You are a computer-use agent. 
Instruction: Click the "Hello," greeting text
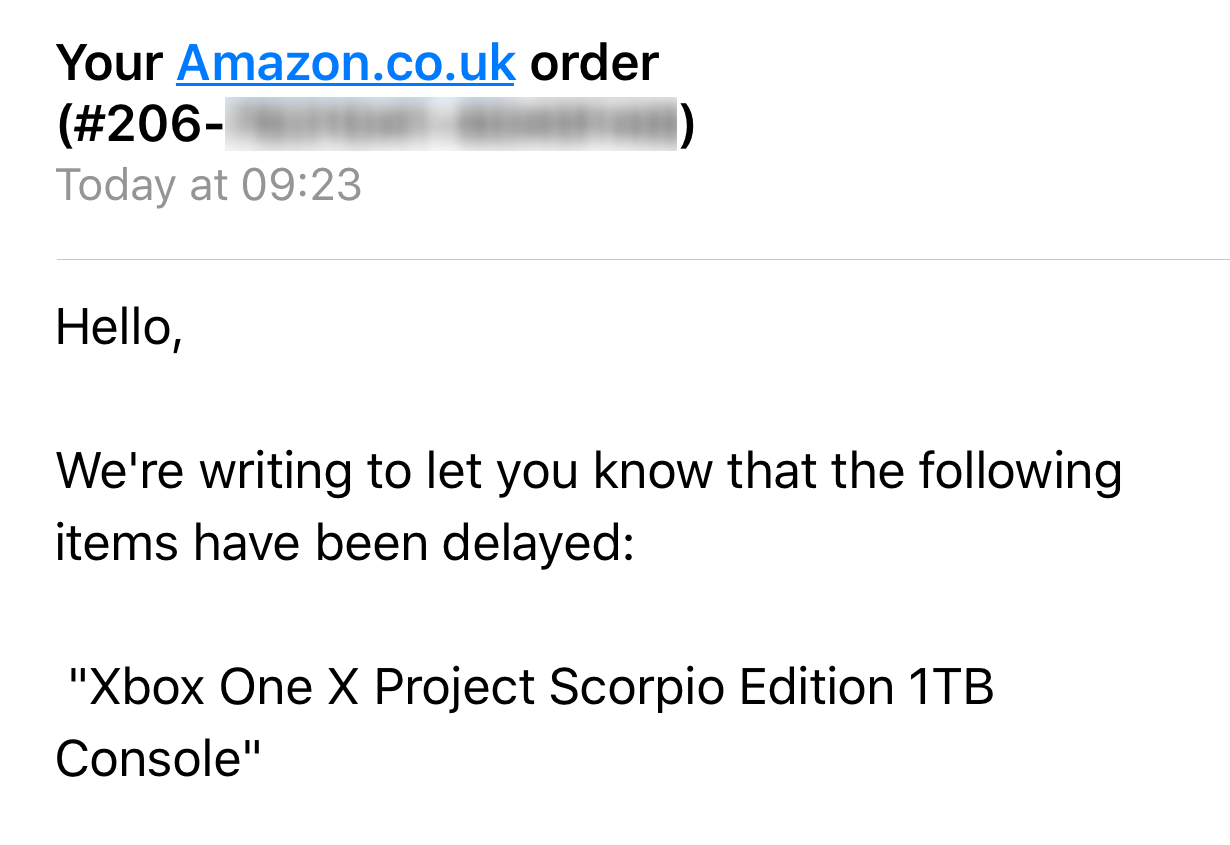[119, 327]
